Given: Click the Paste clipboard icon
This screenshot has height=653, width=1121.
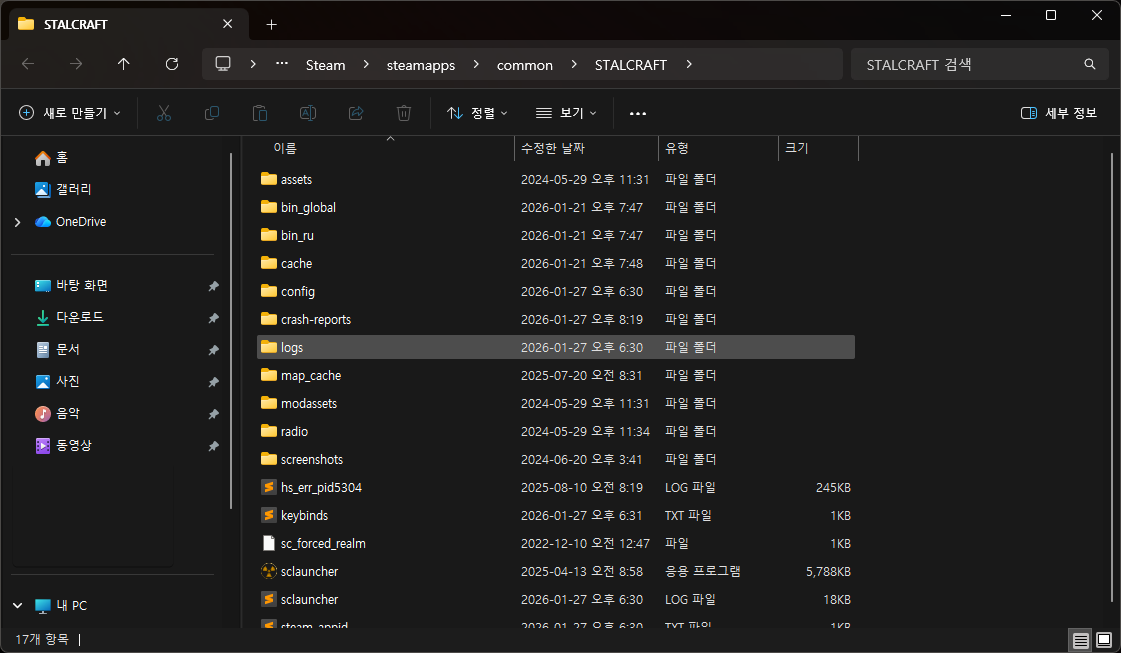Looking at the screenshot, I should (x=260, y=113).
